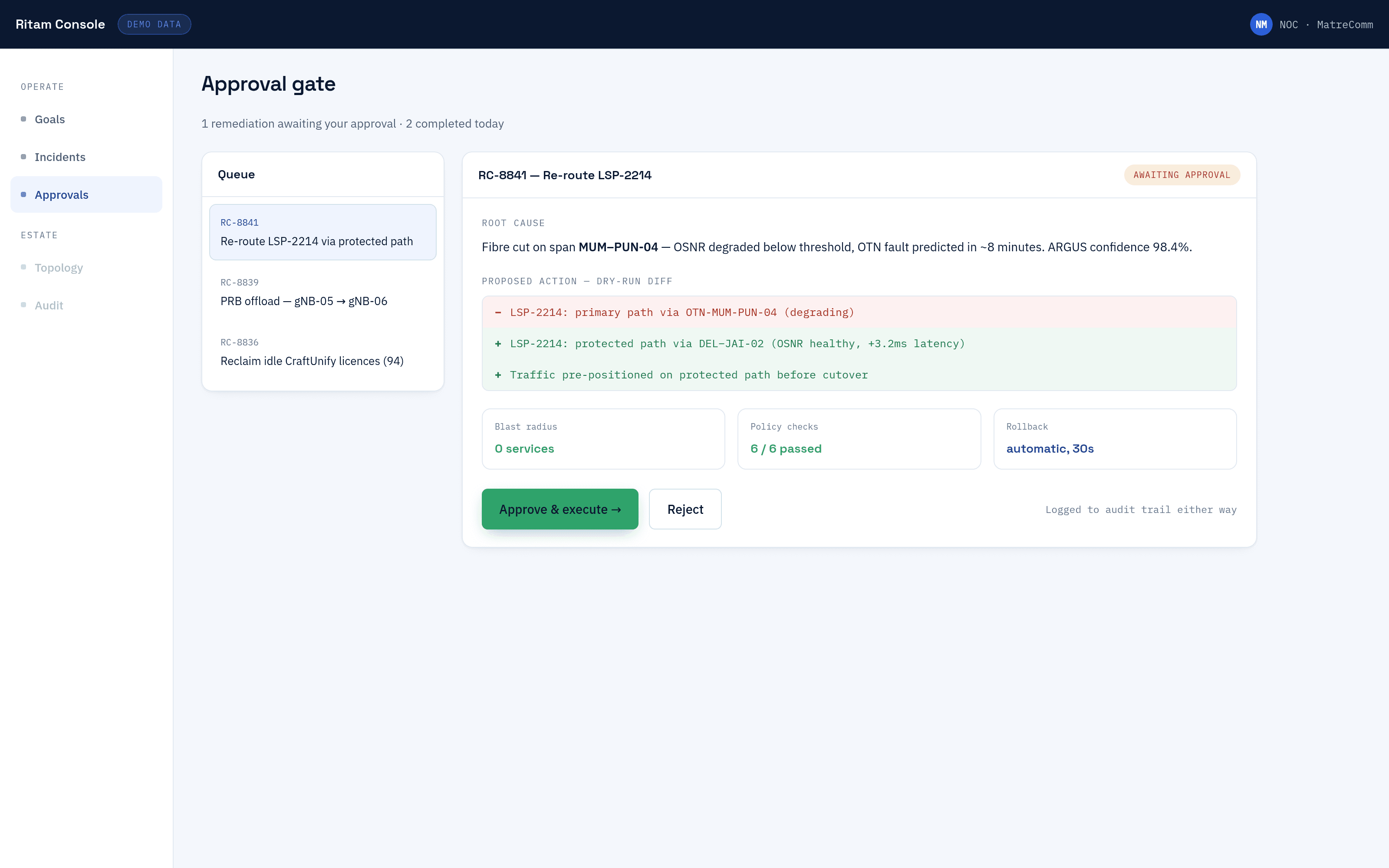This screenshot has height=868, width=1389.
Task: Click the NOC · MatreComm account label
Action: tap(1326, 25)
